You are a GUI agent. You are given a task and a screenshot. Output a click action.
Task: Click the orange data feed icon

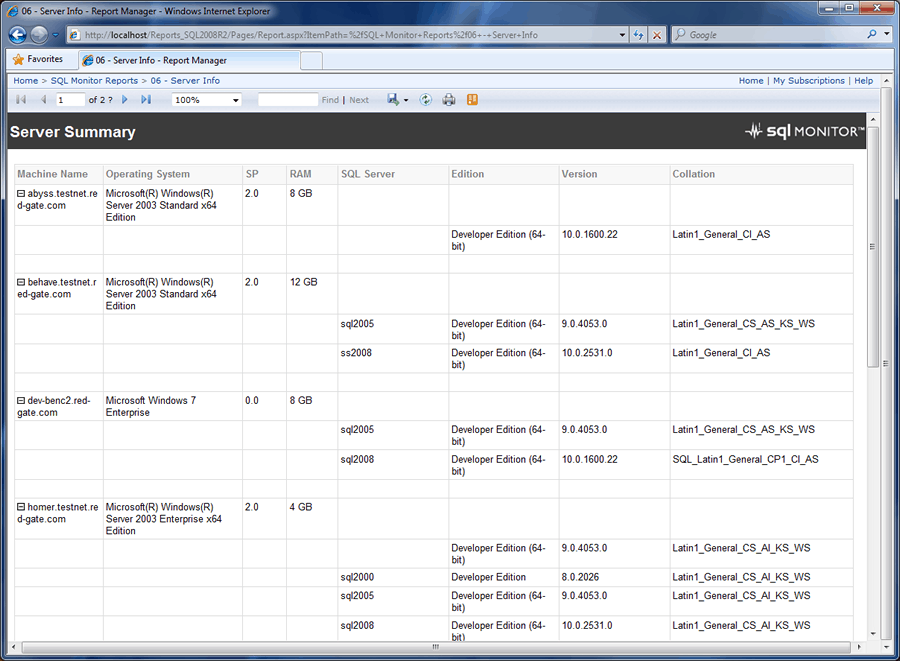click(x=472, y=100)
